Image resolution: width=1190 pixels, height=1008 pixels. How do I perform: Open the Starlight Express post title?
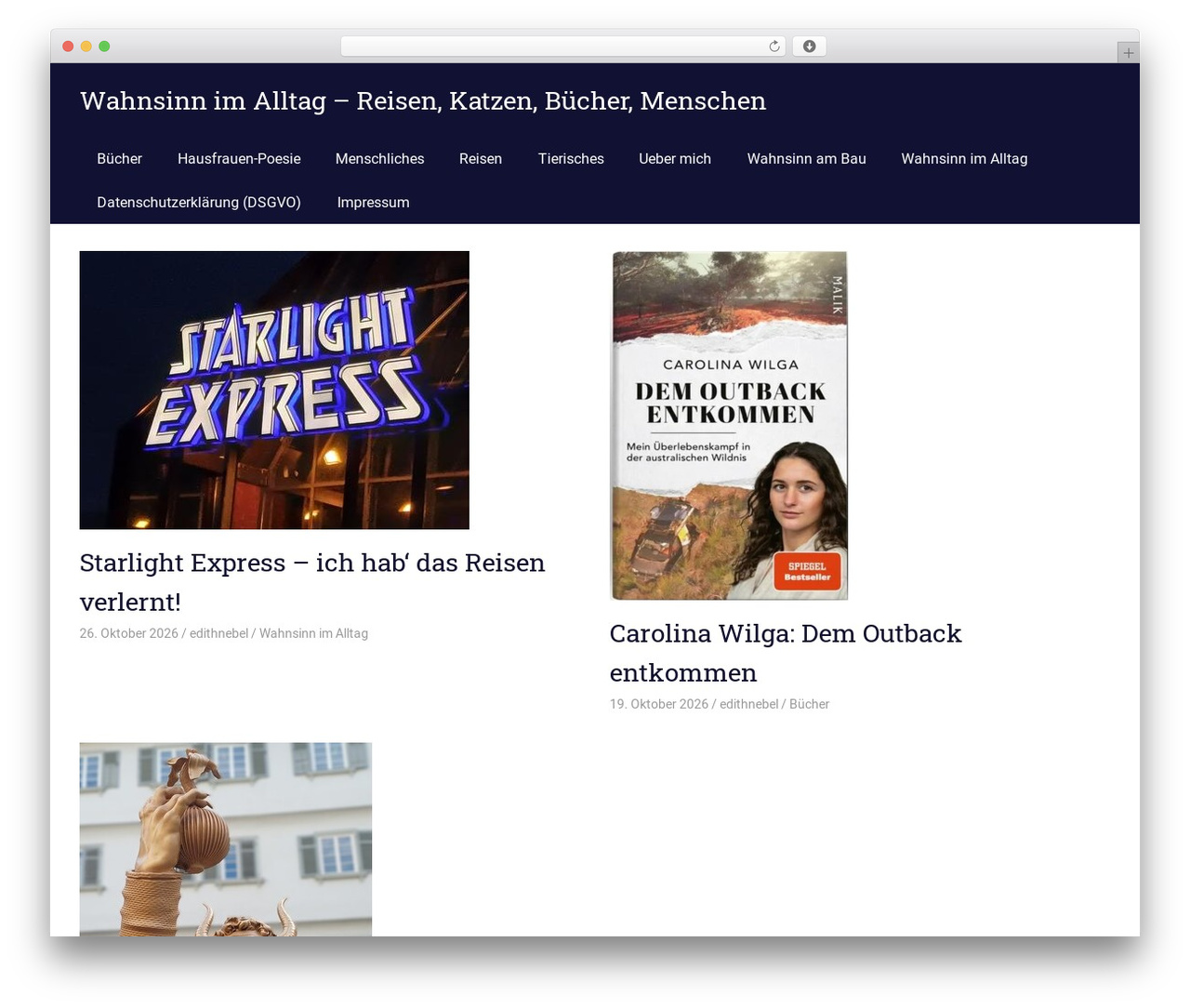click(x=312, y=582)
